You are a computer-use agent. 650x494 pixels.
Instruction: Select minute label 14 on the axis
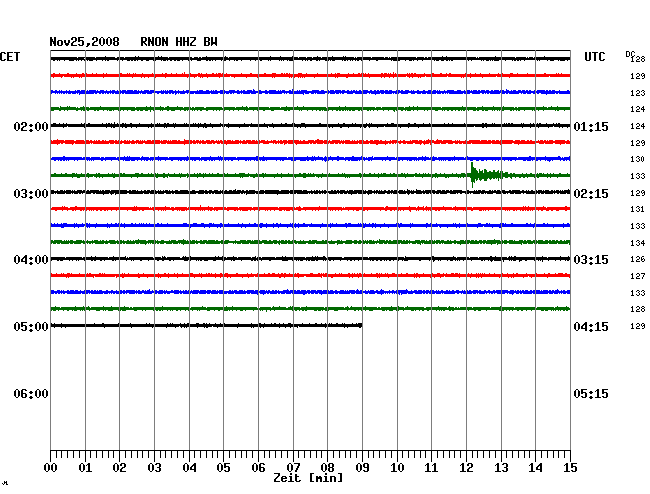point(535,468)
